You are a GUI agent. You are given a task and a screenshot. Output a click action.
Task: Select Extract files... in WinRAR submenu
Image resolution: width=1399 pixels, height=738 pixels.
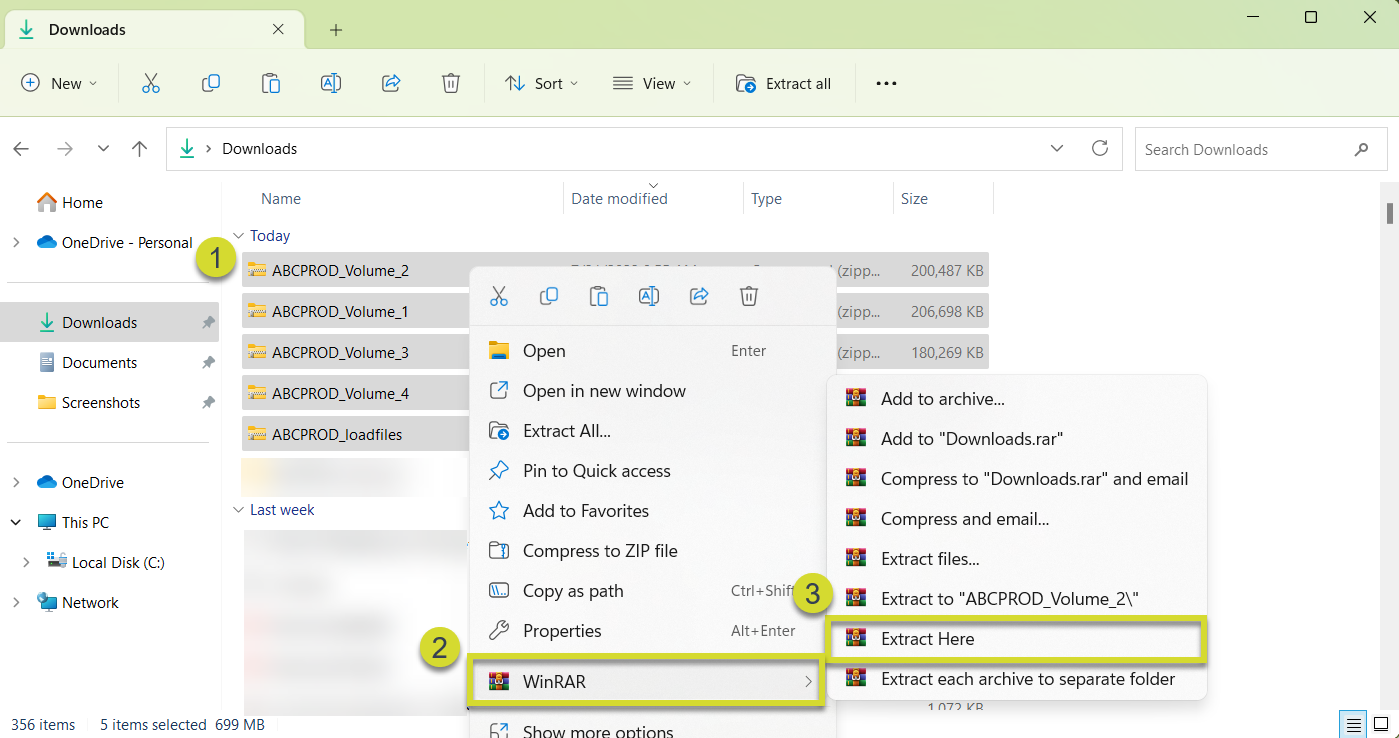point(1017,559)
